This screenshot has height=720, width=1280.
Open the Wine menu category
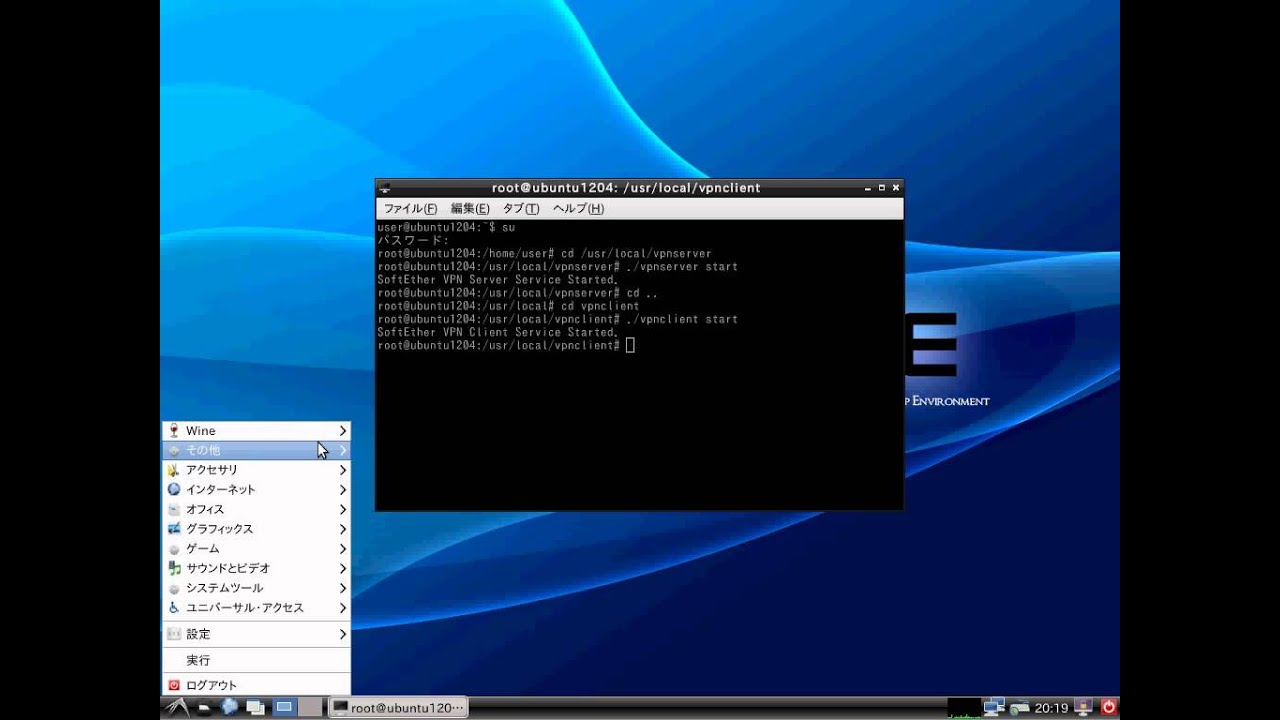(256, 431)
